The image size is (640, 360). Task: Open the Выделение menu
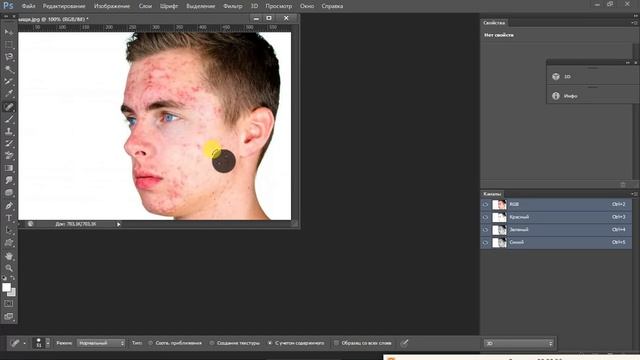(x=200, y=6)
